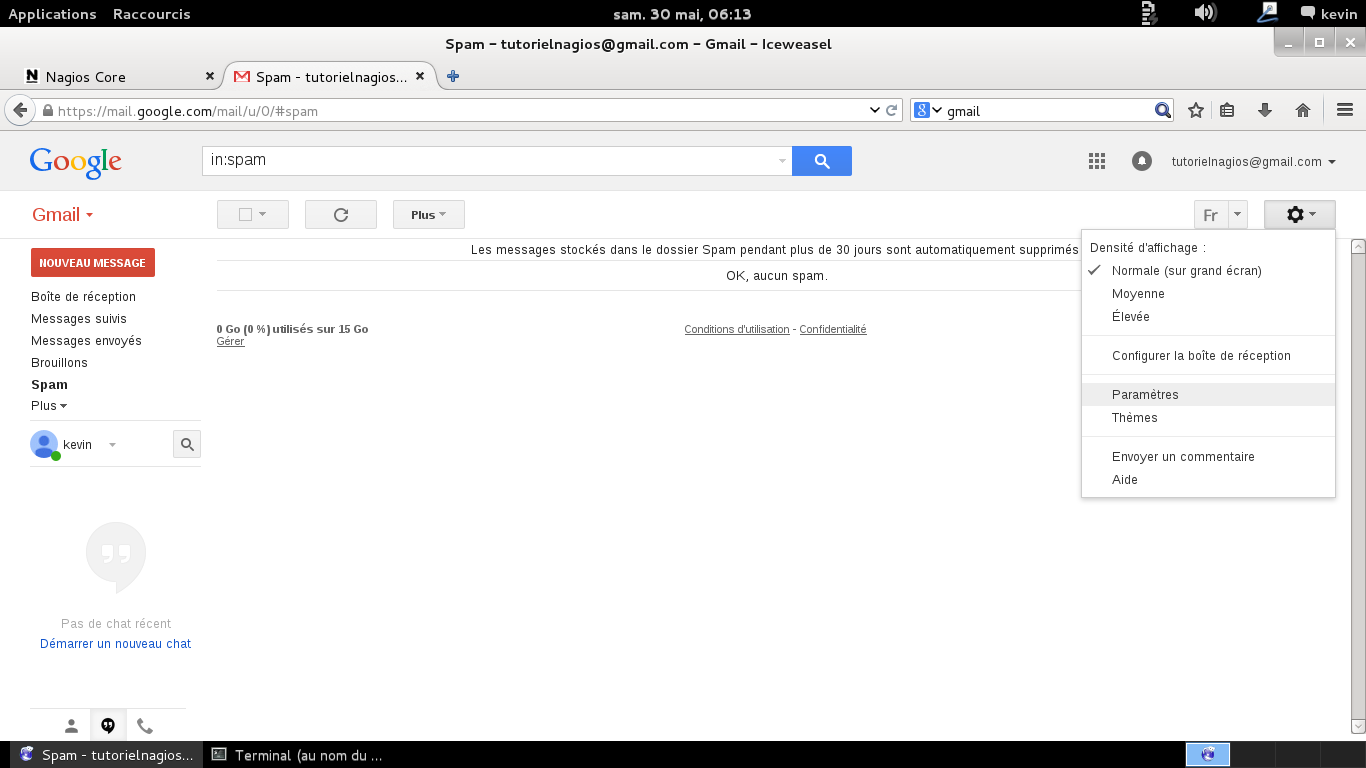This screenshot has width=1366, height=768.
Task: Click the bookmark star icon
Action: (x=1195, y=110)
